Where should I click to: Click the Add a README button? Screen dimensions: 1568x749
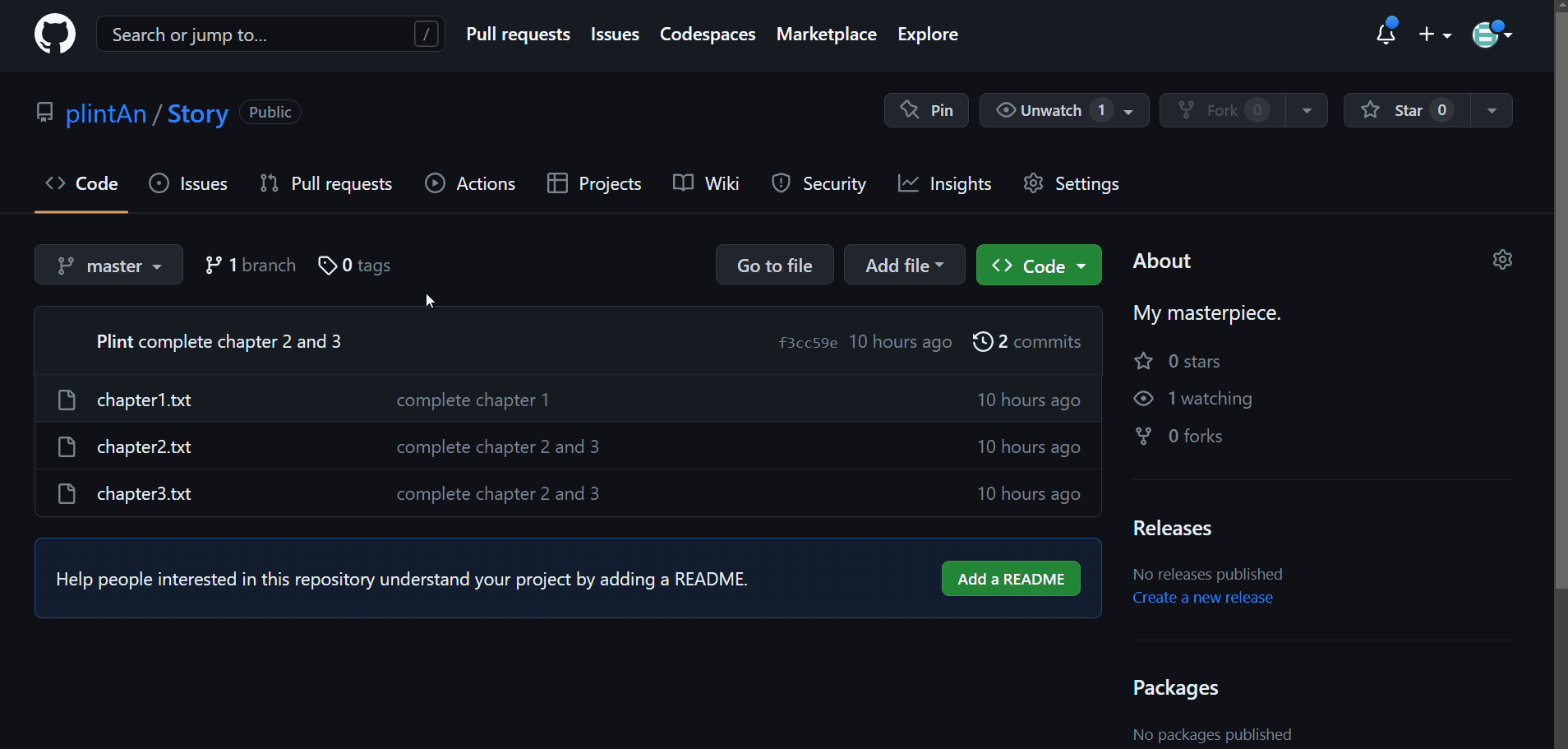(x=1011, y=579)
